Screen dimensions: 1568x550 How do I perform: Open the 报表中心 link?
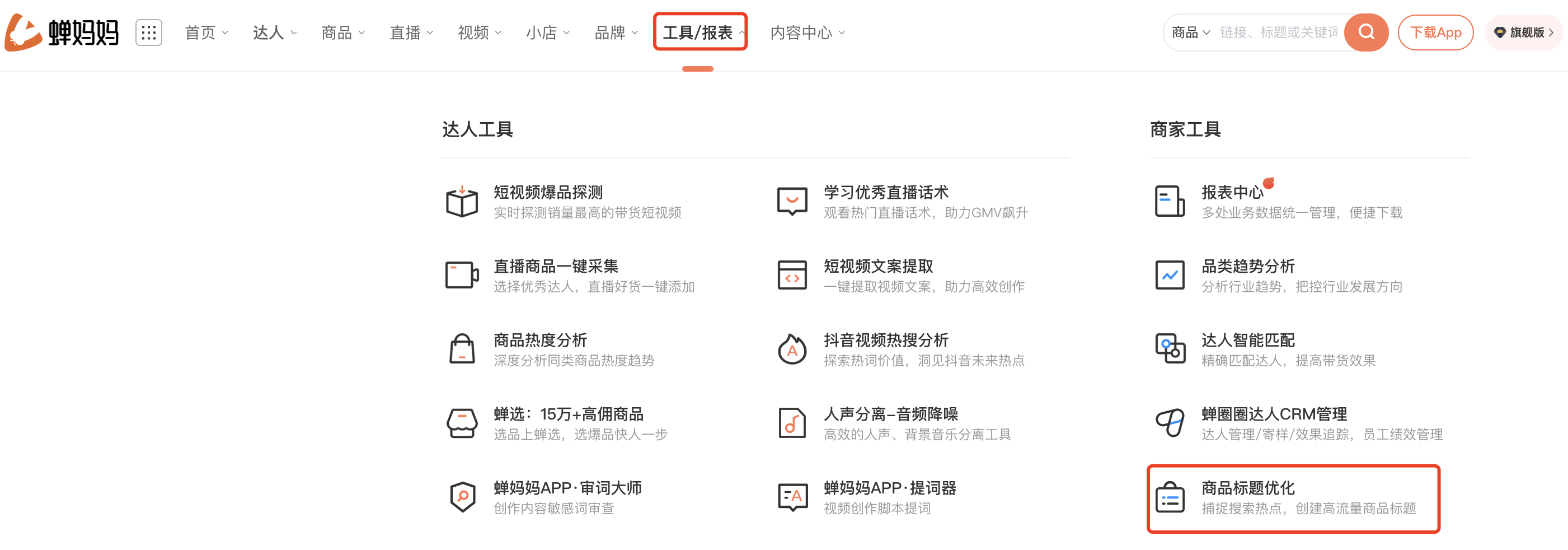1232,193
